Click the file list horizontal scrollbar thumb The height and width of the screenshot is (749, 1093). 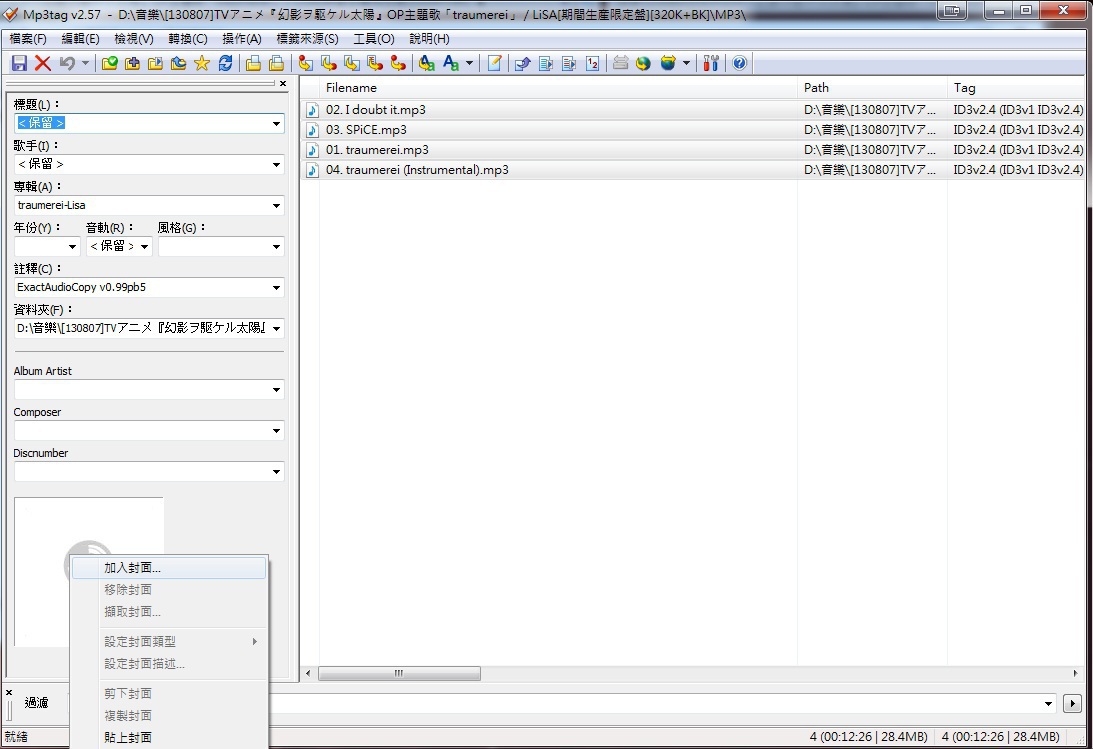pos(399,674)
